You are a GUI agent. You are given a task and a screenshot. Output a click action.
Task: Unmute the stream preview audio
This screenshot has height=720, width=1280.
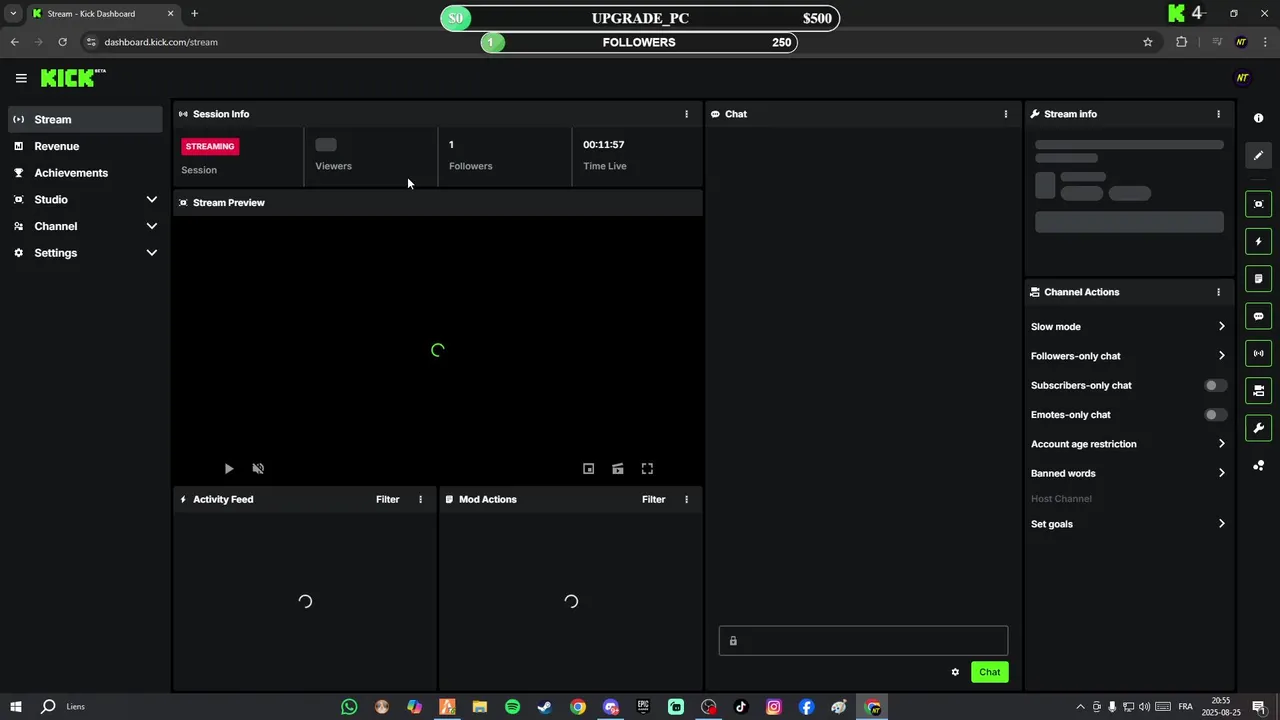(258, 468)
